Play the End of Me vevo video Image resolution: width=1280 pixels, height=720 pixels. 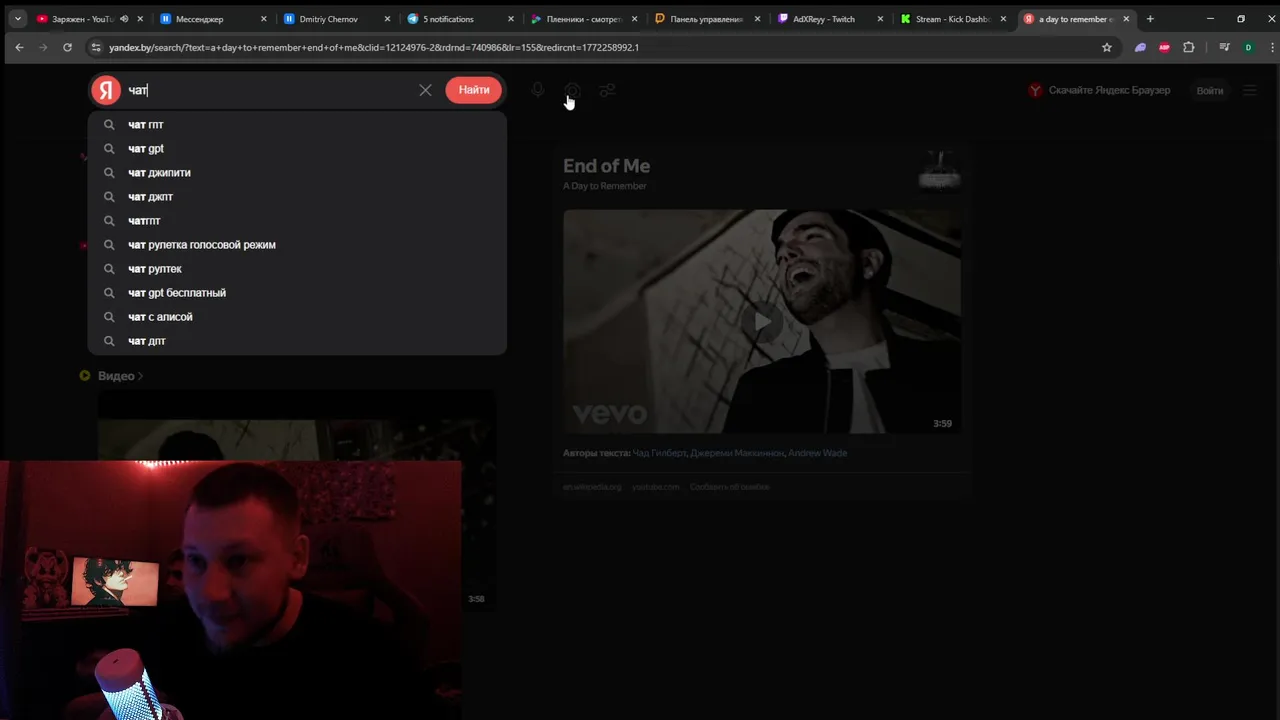(762, 321)
